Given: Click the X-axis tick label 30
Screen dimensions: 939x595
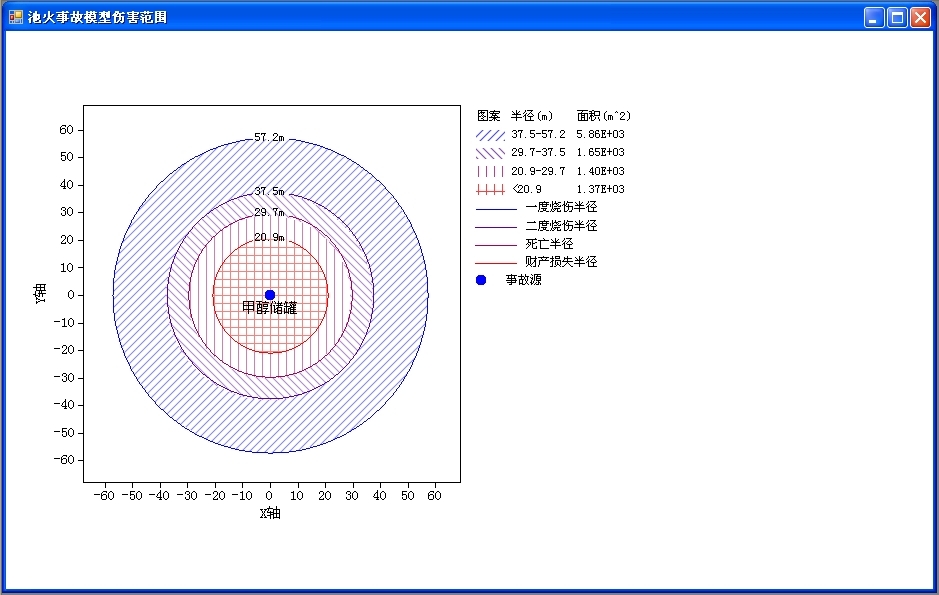Looking at the screenshot, I should (x=352, y=496).
